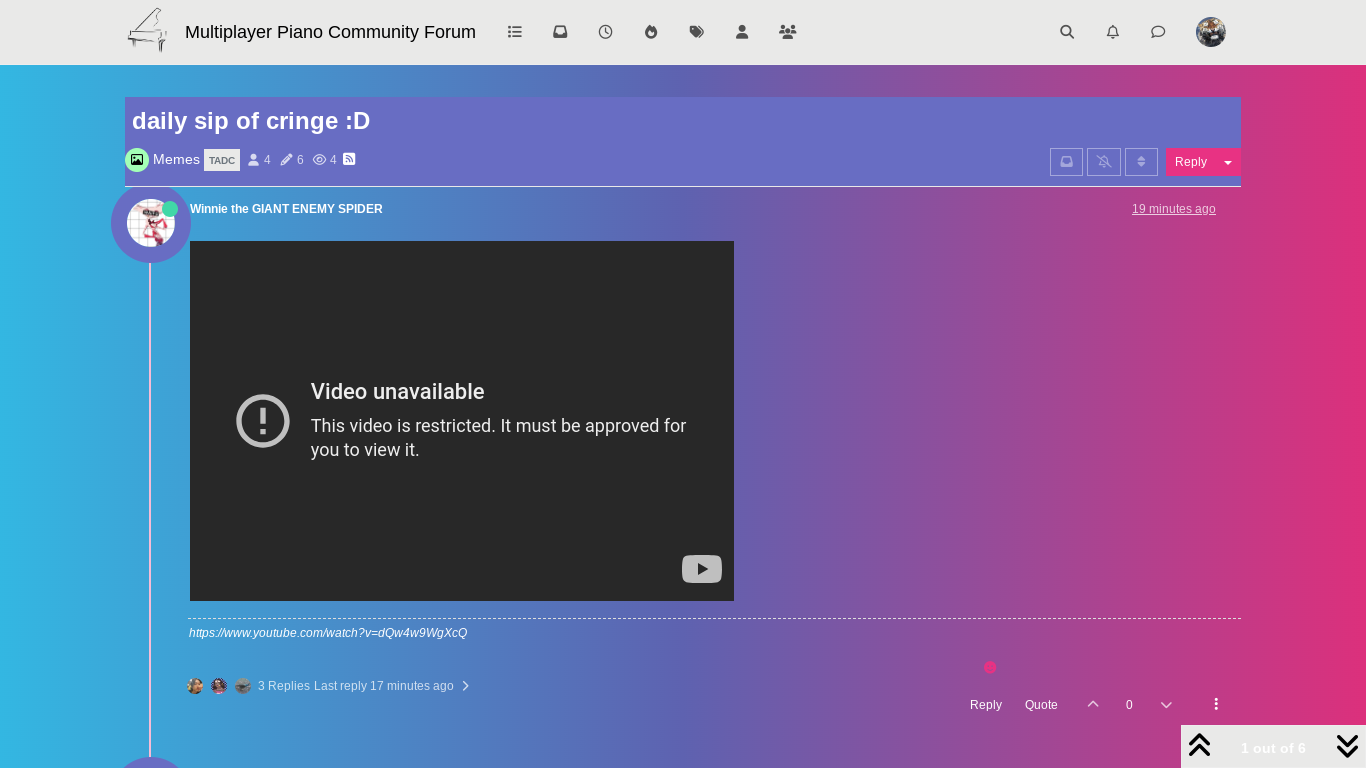Click the small pink dot above Reply
The image size is (1366, 768).
pos(990,668)
